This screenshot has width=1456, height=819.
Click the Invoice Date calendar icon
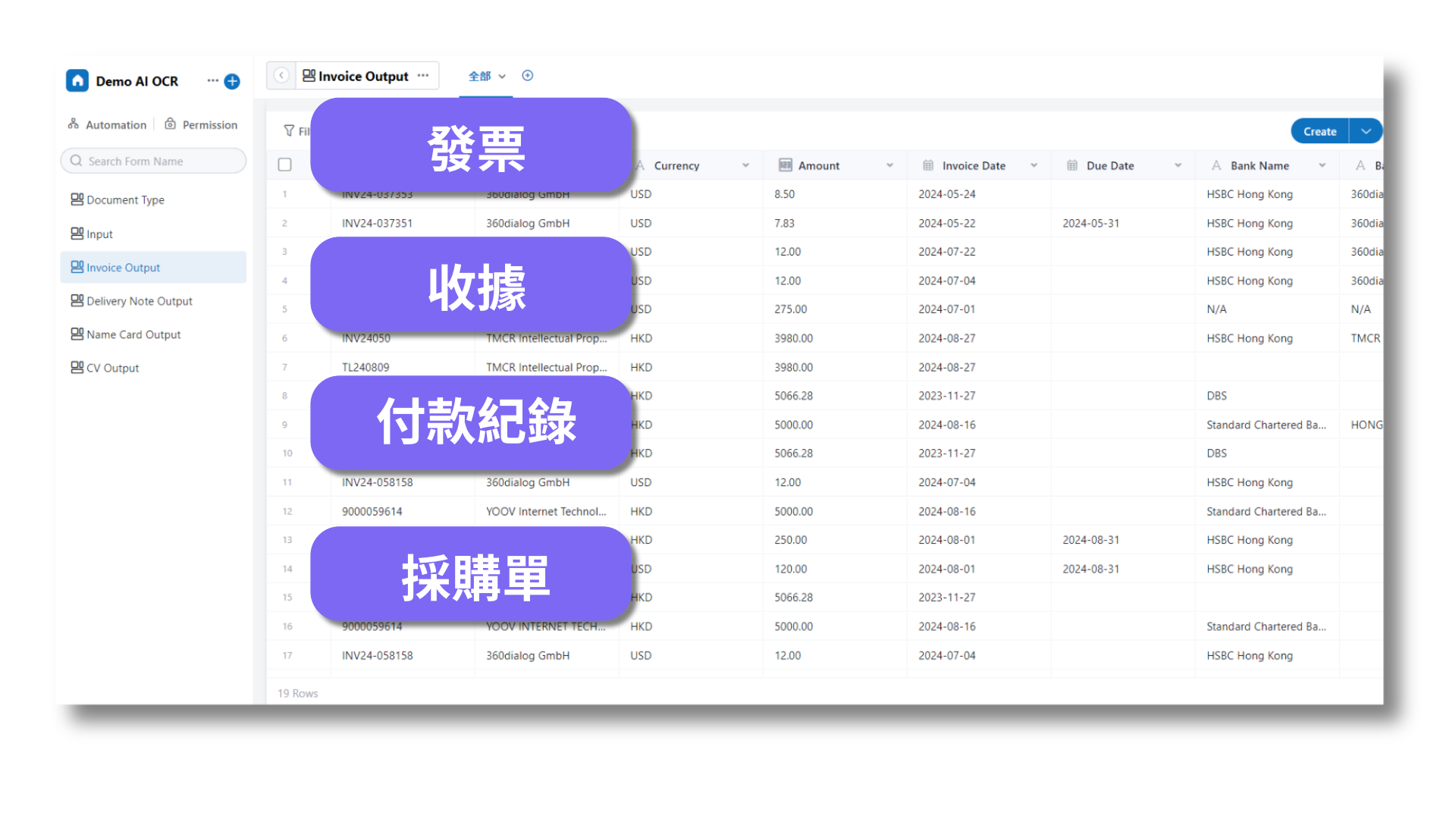click(x=928, y=165)
